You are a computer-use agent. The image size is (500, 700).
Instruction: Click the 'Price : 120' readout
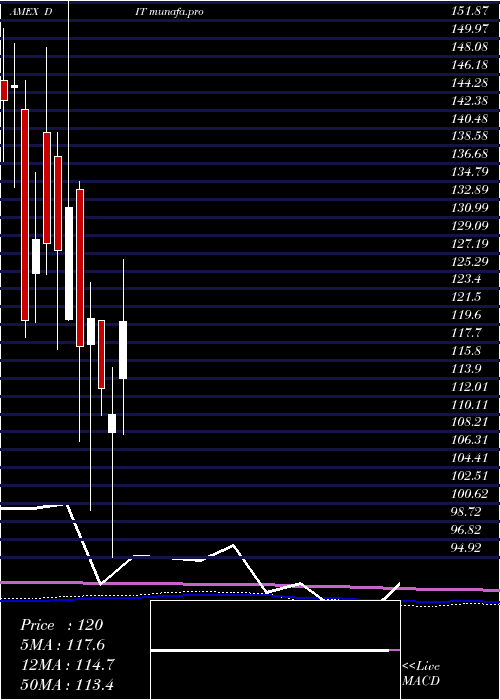[x=61, y=625]
